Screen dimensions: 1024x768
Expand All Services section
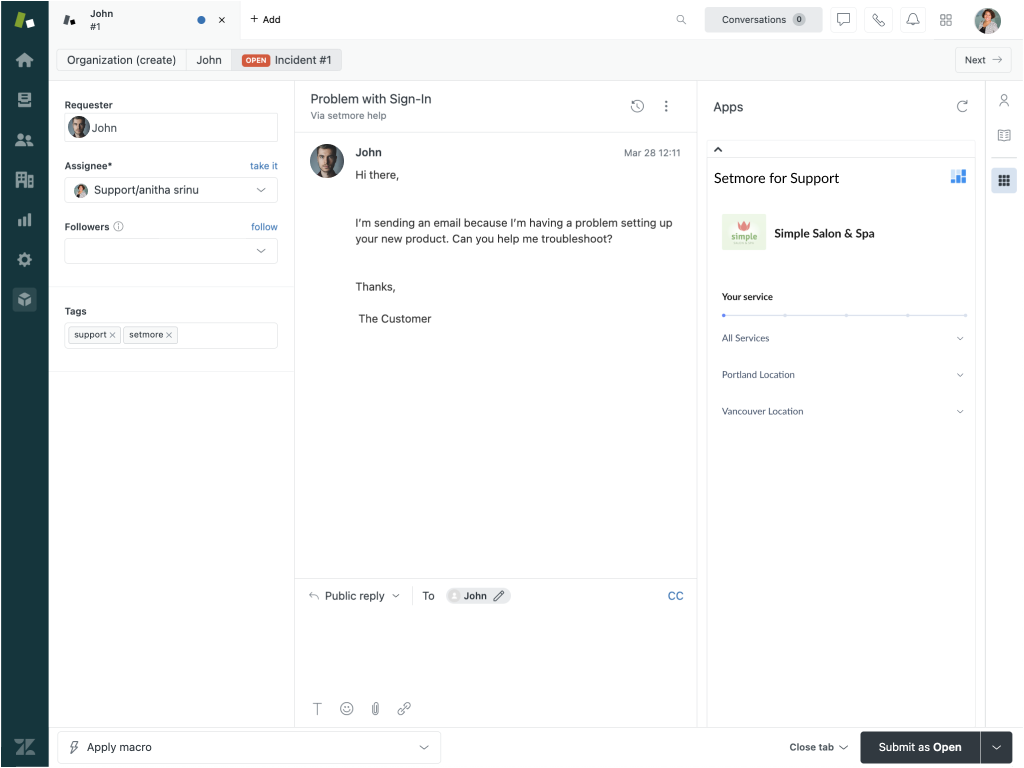click(x=842, y=338)
